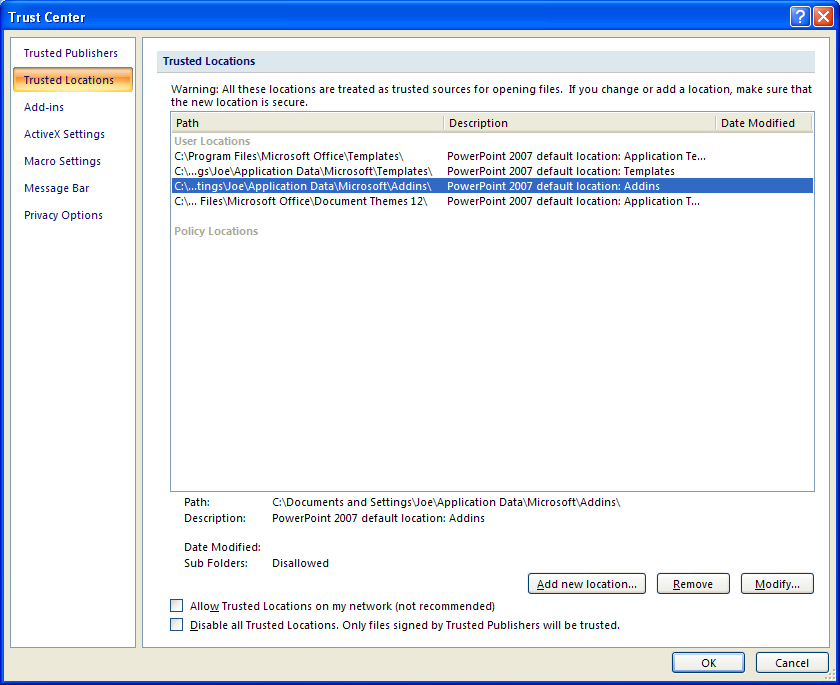Click the Add new location button

(x=587, y=584)
